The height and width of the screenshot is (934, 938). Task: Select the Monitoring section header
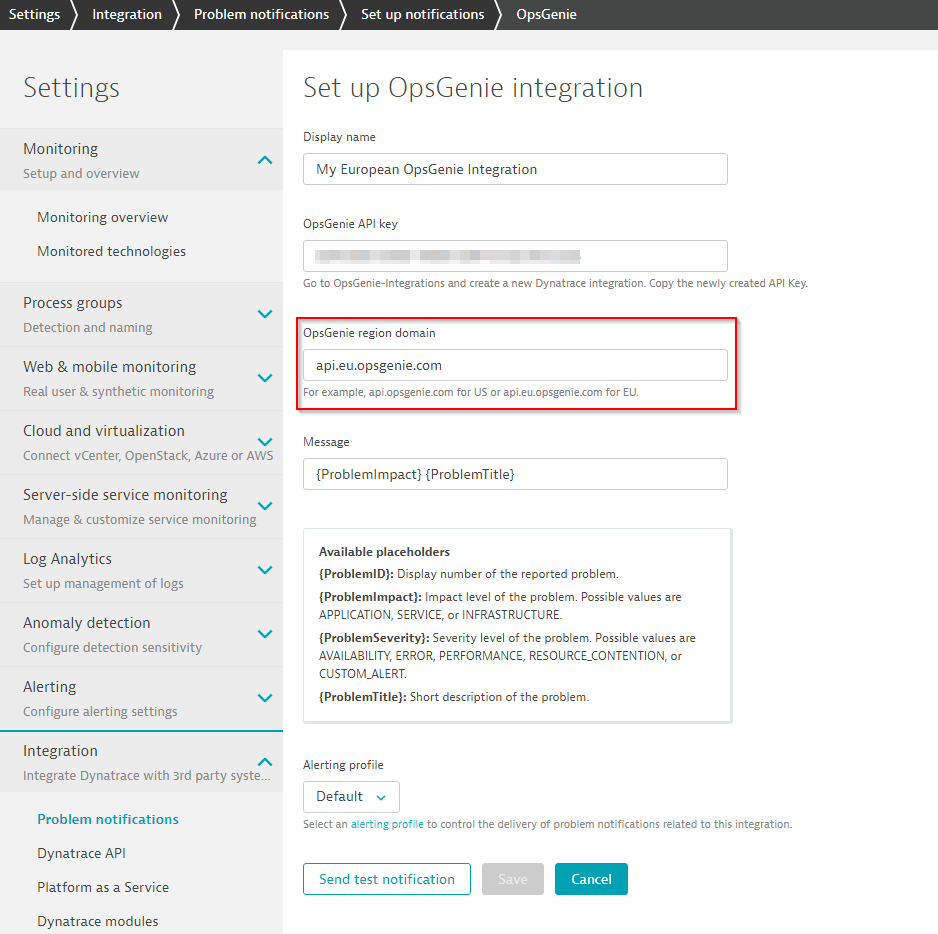pos(141,160)
